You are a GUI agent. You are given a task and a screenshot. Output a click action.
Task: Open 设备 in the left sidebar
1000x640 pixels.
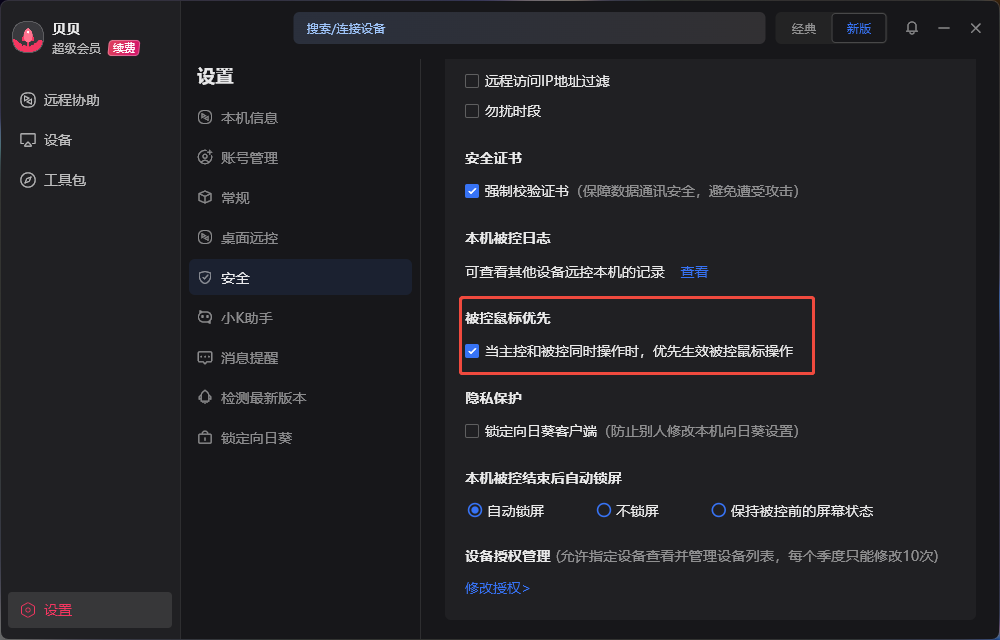pos(58,140)
